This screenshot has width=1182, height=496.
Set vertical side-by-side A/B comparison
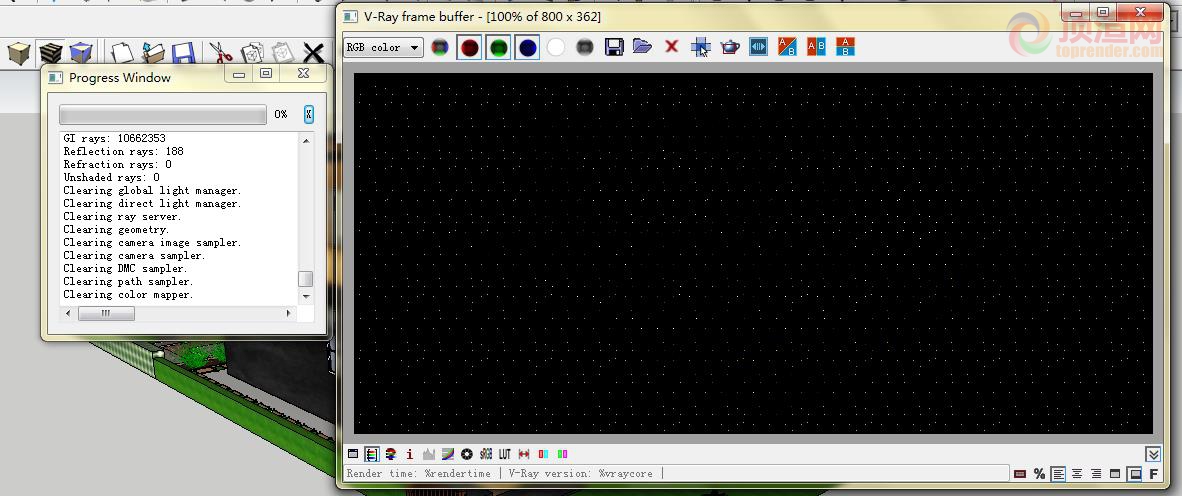tap(816, 47)
